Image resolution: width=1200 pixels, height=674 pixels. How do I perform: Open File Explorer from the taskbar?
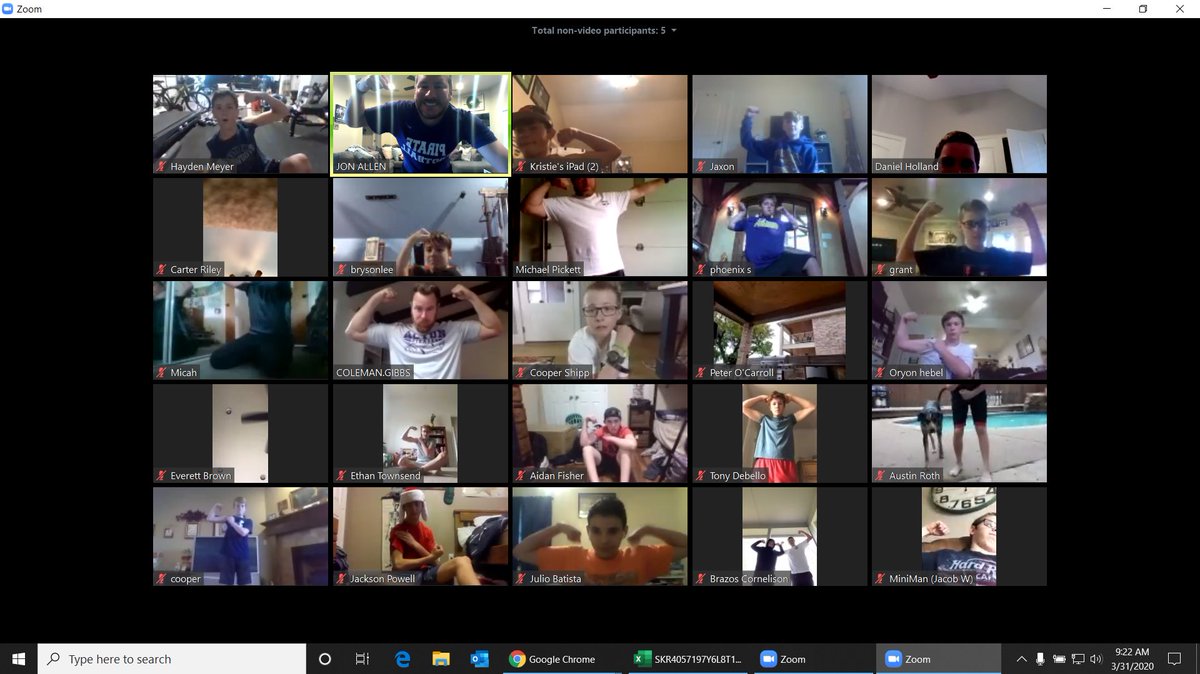click(x=441, y=659)
